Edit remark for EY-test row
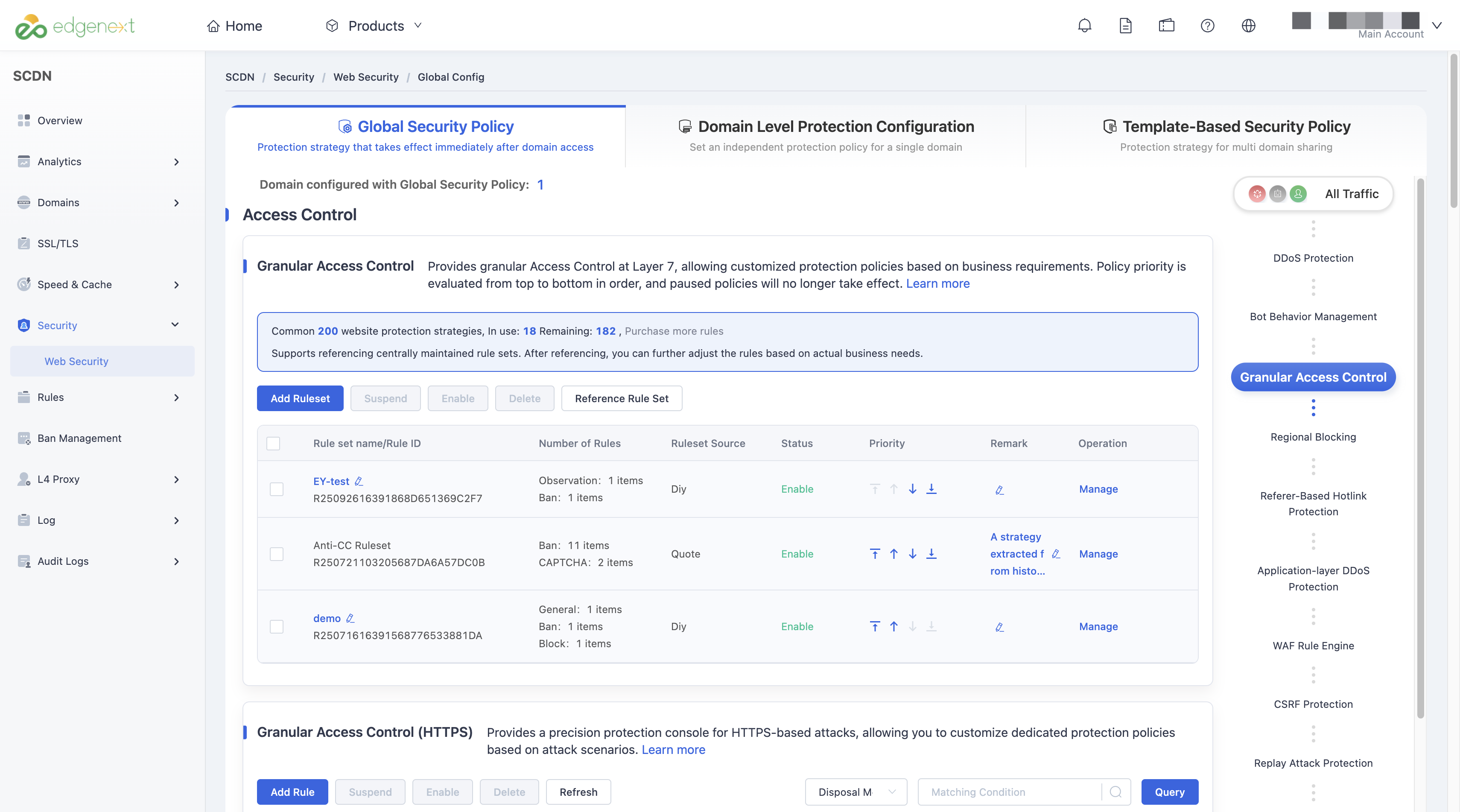1460x812 pixels. click(x=999, y=490)
